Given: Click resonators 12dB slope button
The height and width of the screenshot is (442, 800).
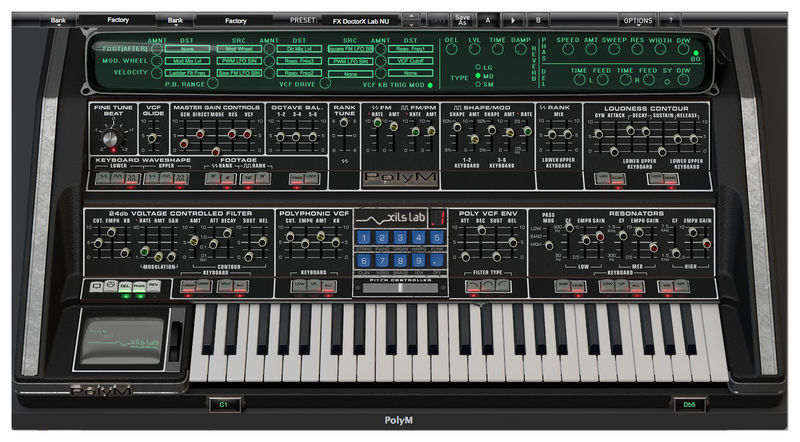Looking at the screenshot, I should (x=578, y=286).
